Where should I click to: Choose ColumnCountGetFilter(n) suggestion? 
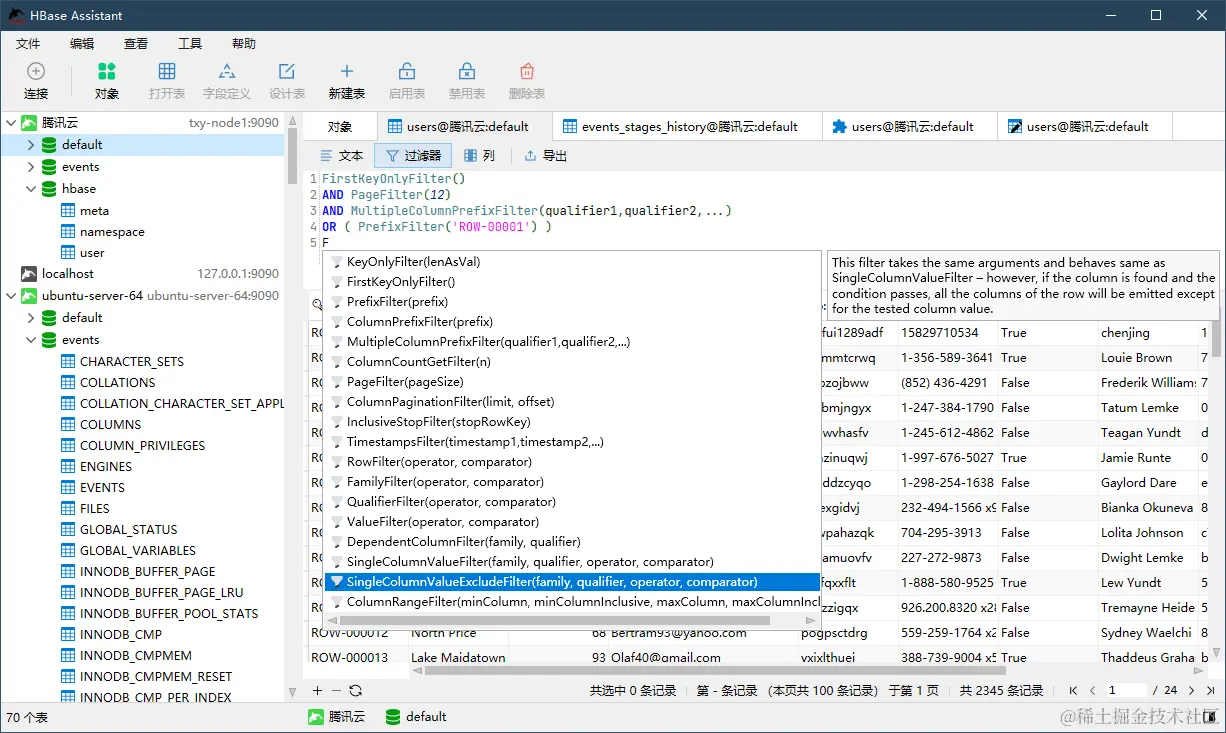[x=572, y=362]
